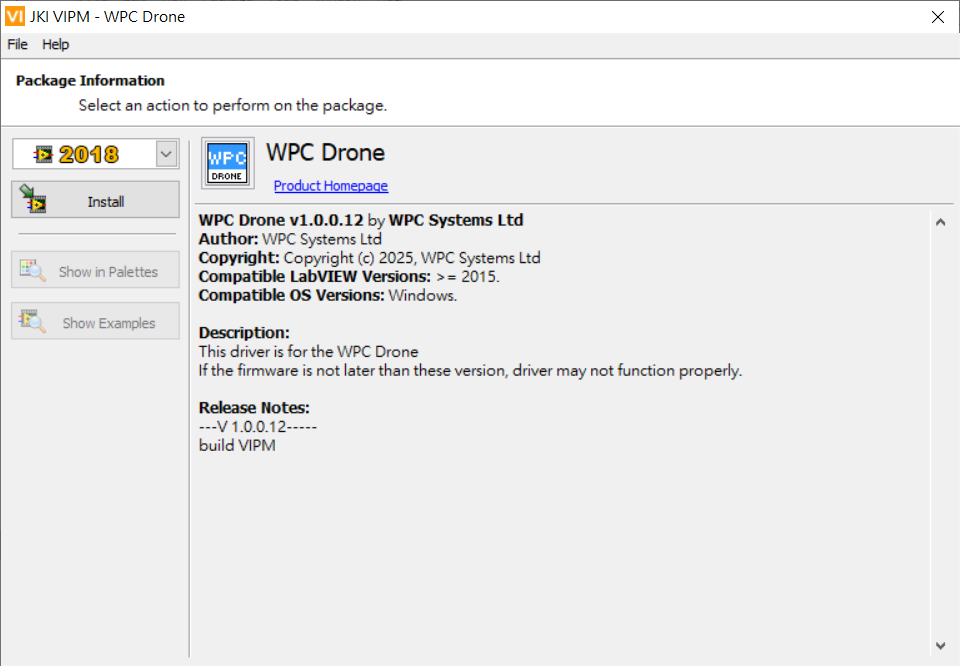Close the JKI VIPM window
The image size is (960, 666).
(x=937, y=17)
